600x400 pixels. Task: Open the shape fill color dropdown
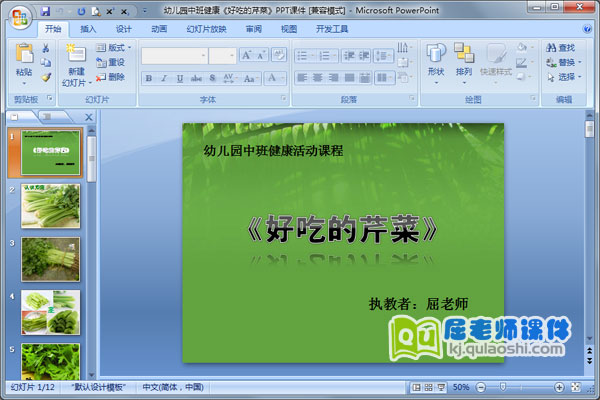(524, 47)
